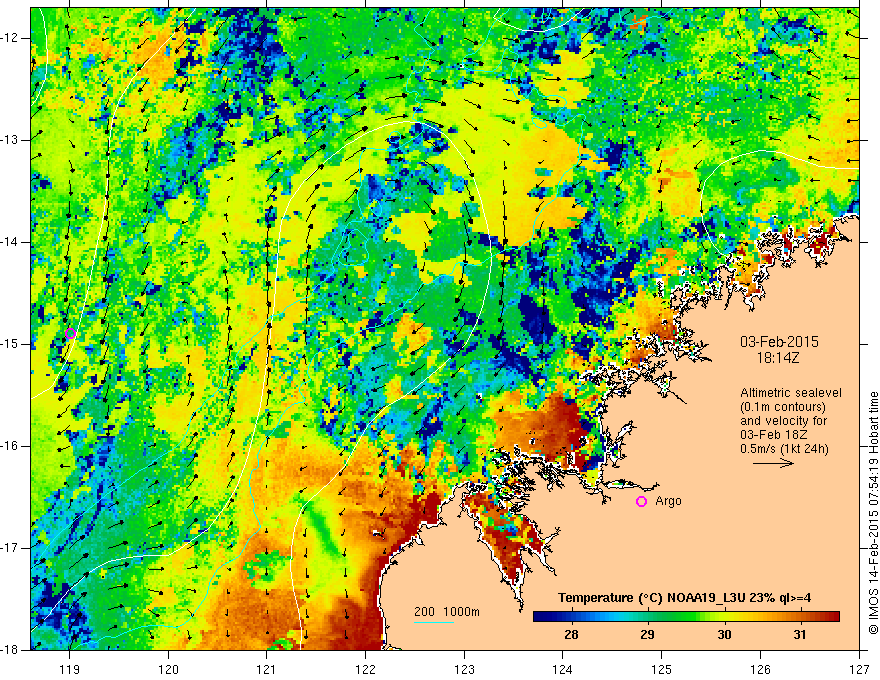Screen dimensions: 880x680
Task: Click the Argo legend circle symbol
Action: coord(641,502)
